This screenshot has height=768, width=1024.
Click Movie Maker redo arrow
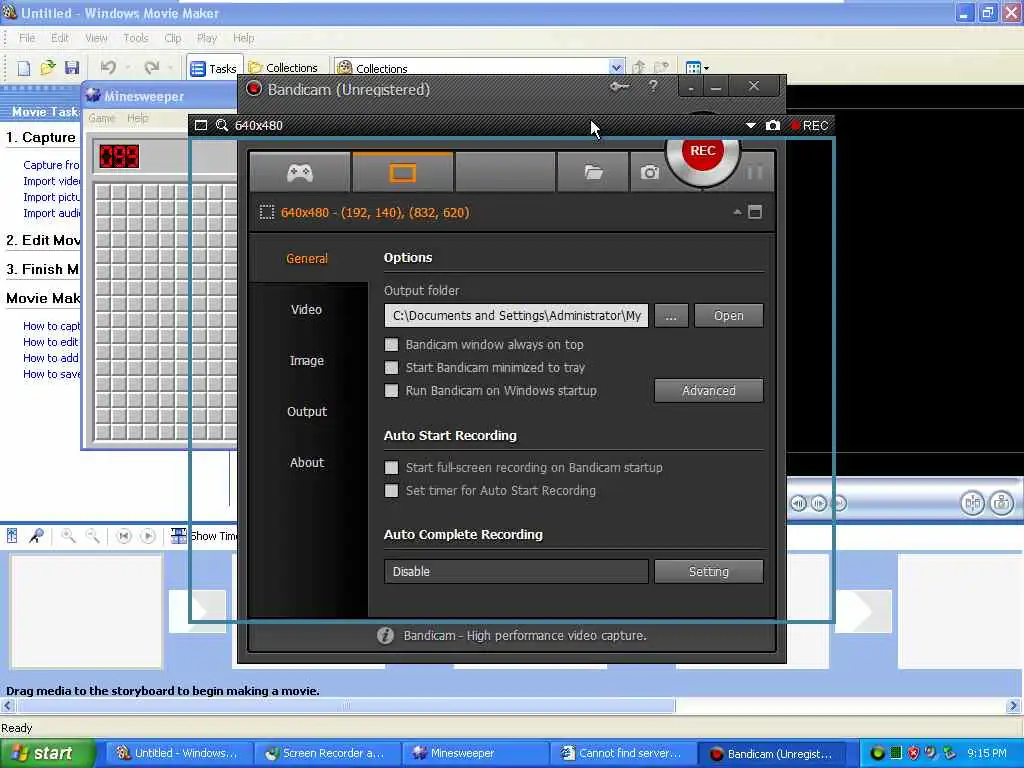click(x=152, y=67)
